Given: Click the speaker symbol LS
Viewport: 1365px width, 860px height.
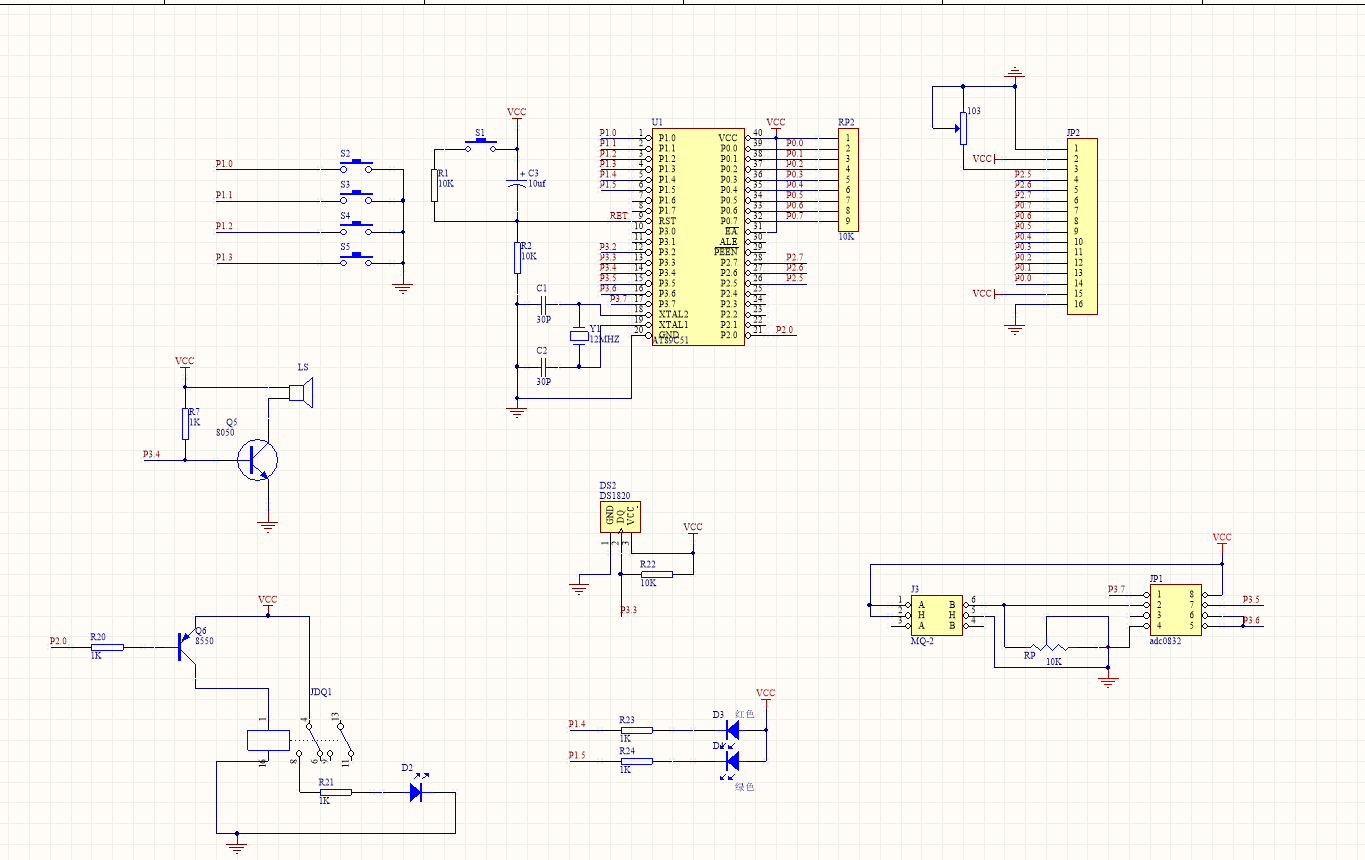Looking at the screenshot, I should (x=302, y=393).
